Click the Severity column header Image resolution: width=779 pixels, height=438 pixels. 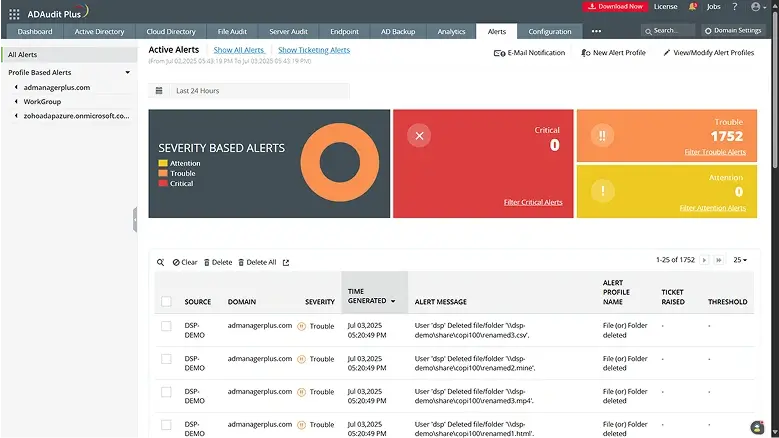(x=319, y=302)
